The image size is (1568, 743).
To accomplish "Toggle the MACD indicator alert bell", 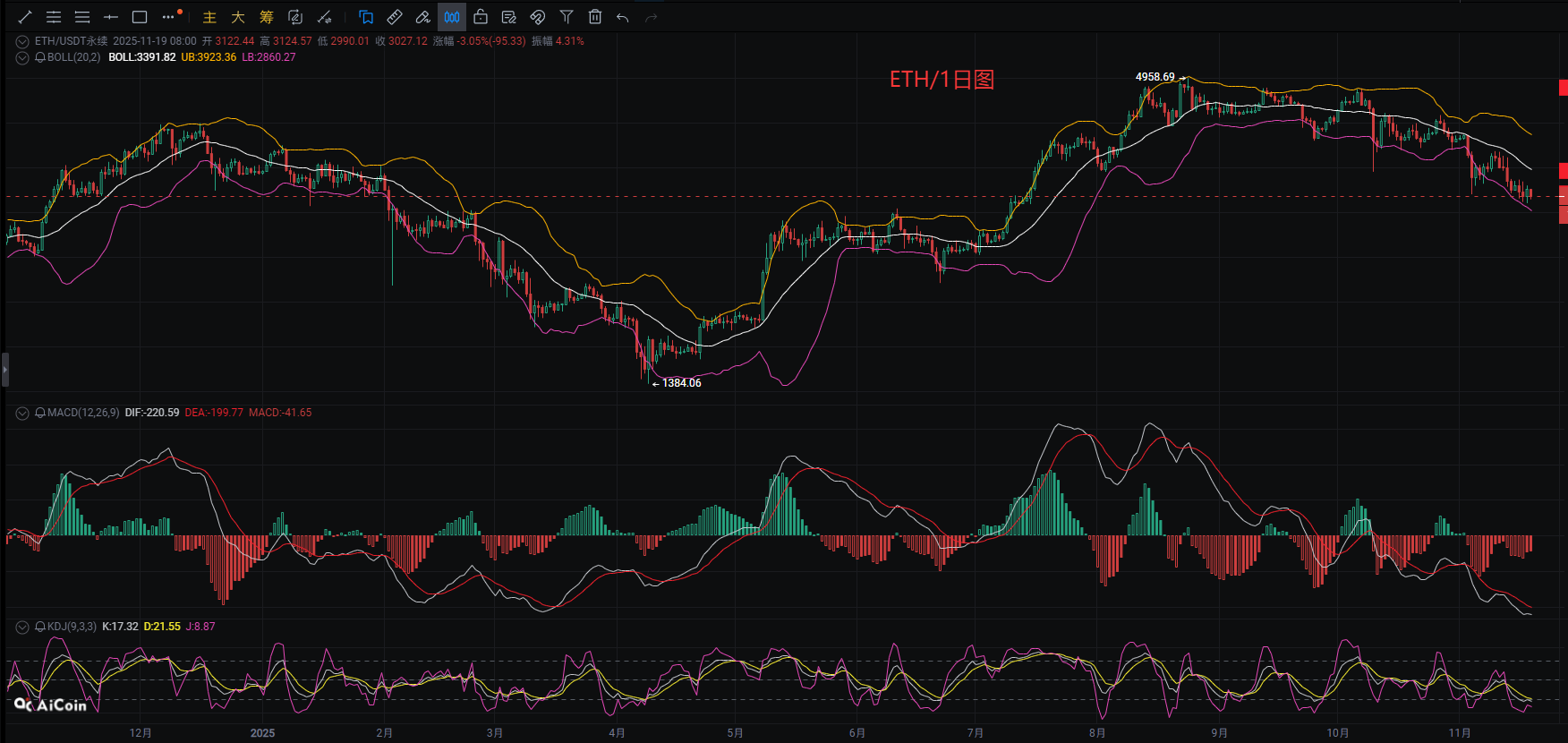I will [40, 413].
